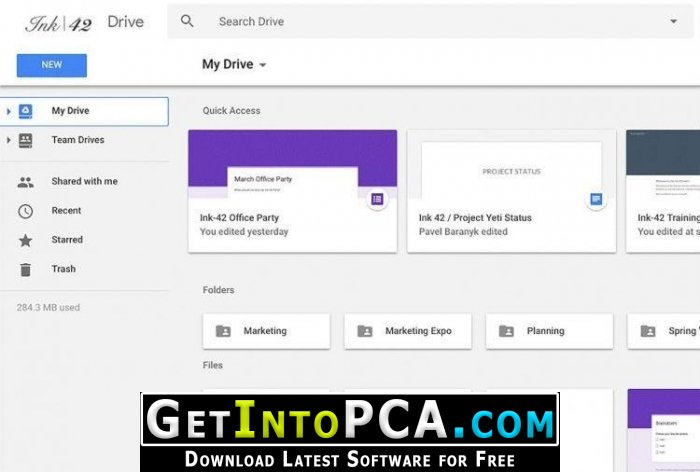Open the Project Status thumbnail
Image resolution: width=700 pixels, height=472 pixels.
coord(511,164)
